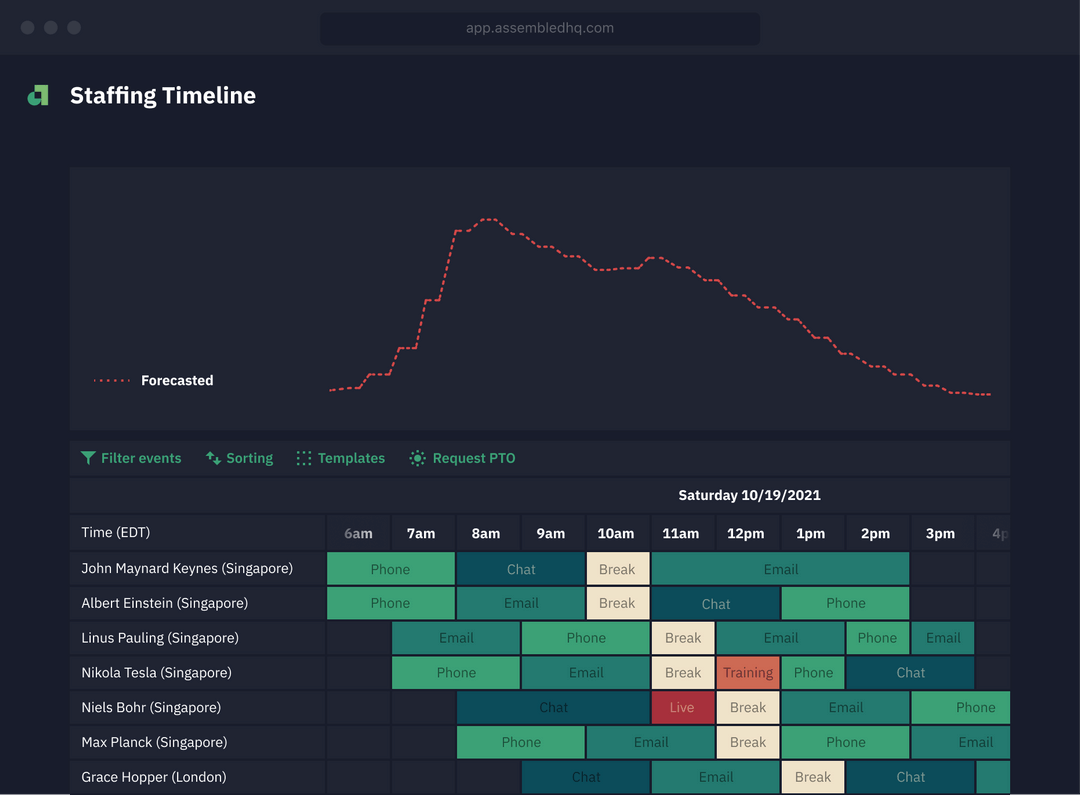Click the sun icon beside Request PTO
This screenshot has width=1080, height=795.
click(x=417, y=457)
